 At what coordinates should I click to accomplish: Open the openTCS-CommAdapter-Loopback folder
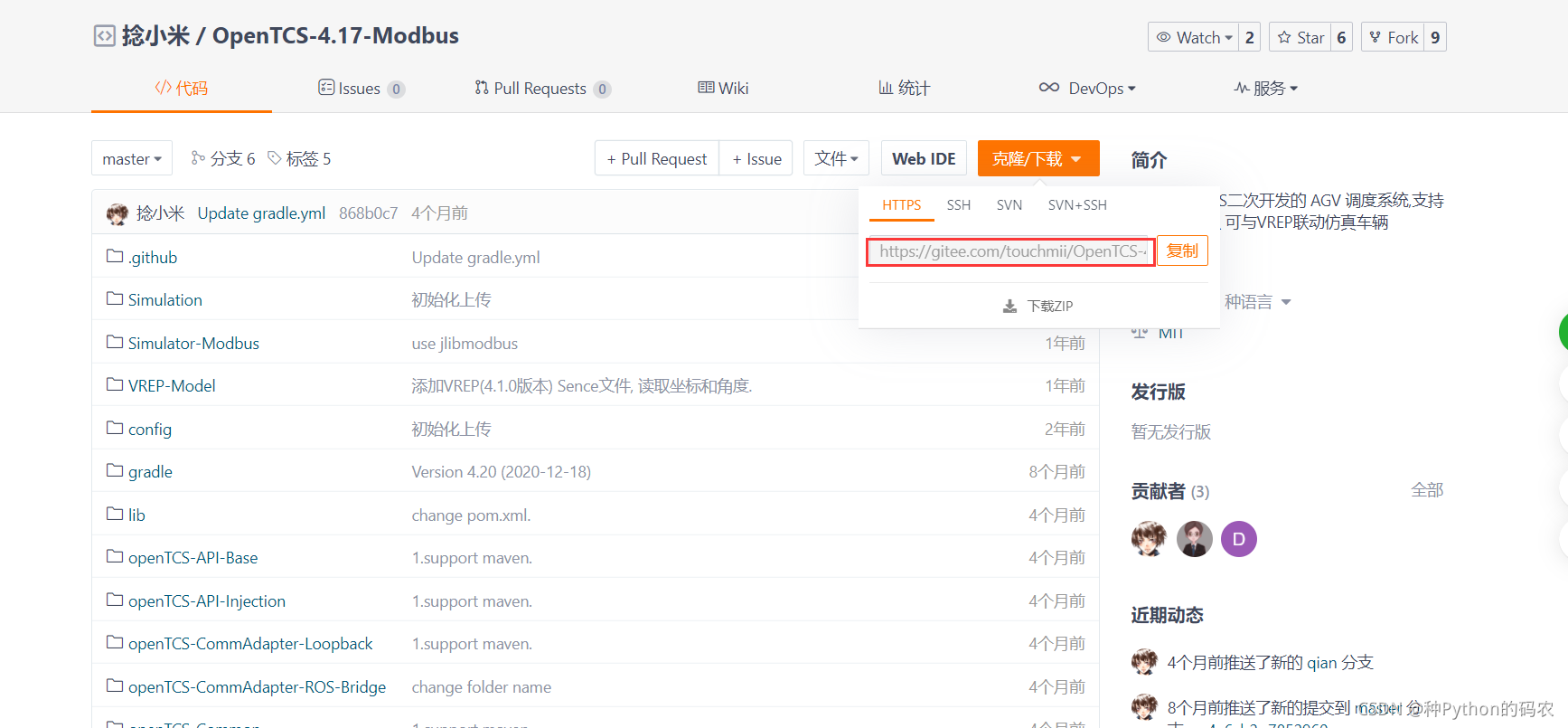tap(250, 643)
